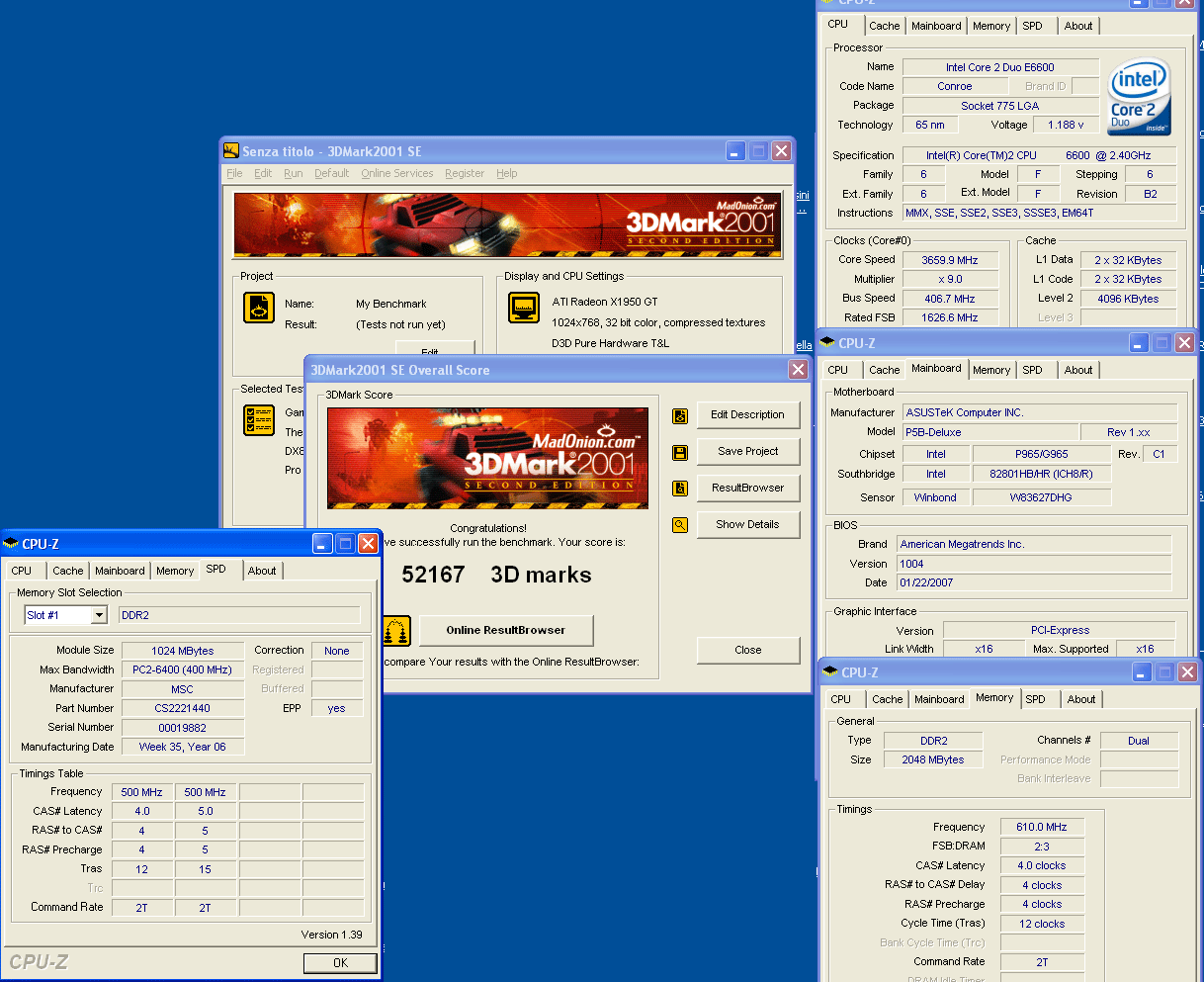Click the Bus Speed value 406.7 MHz
This screenshot has height=982, width=1204.
(949, 299)
